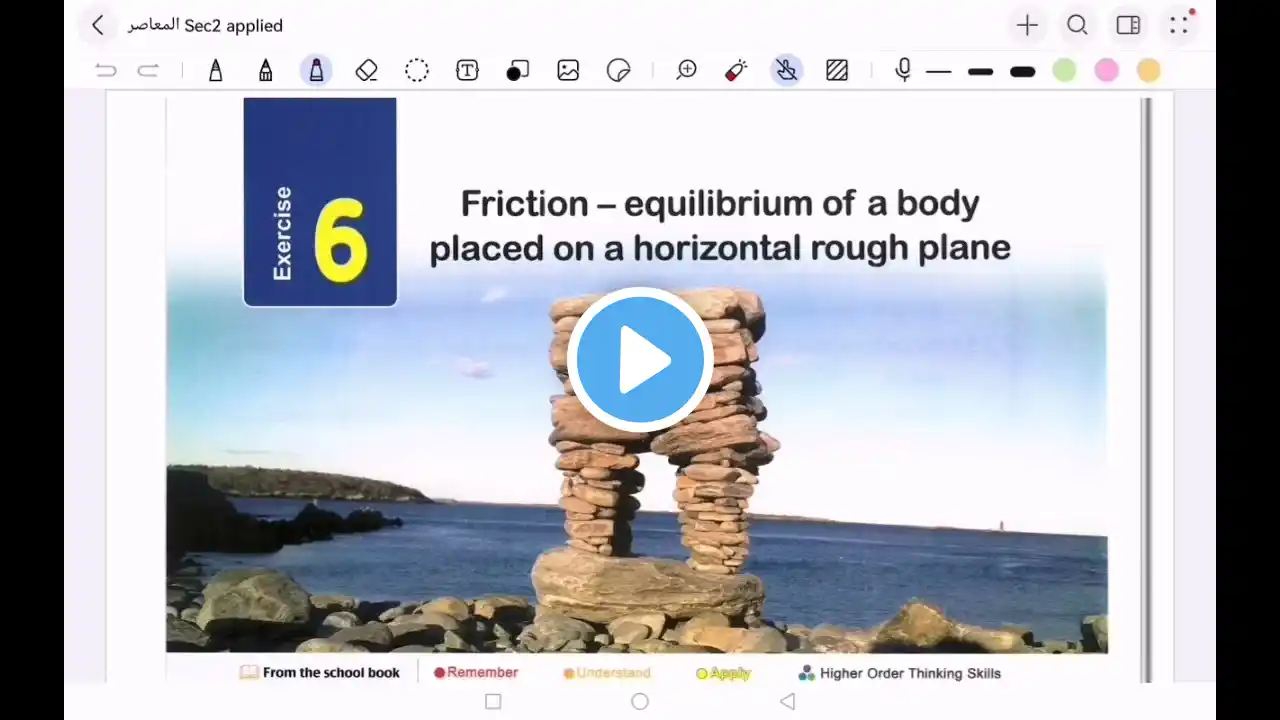This screenshot has height=720, width=1280.
Task: Select the first pen tool
Action: pos(215,70)
